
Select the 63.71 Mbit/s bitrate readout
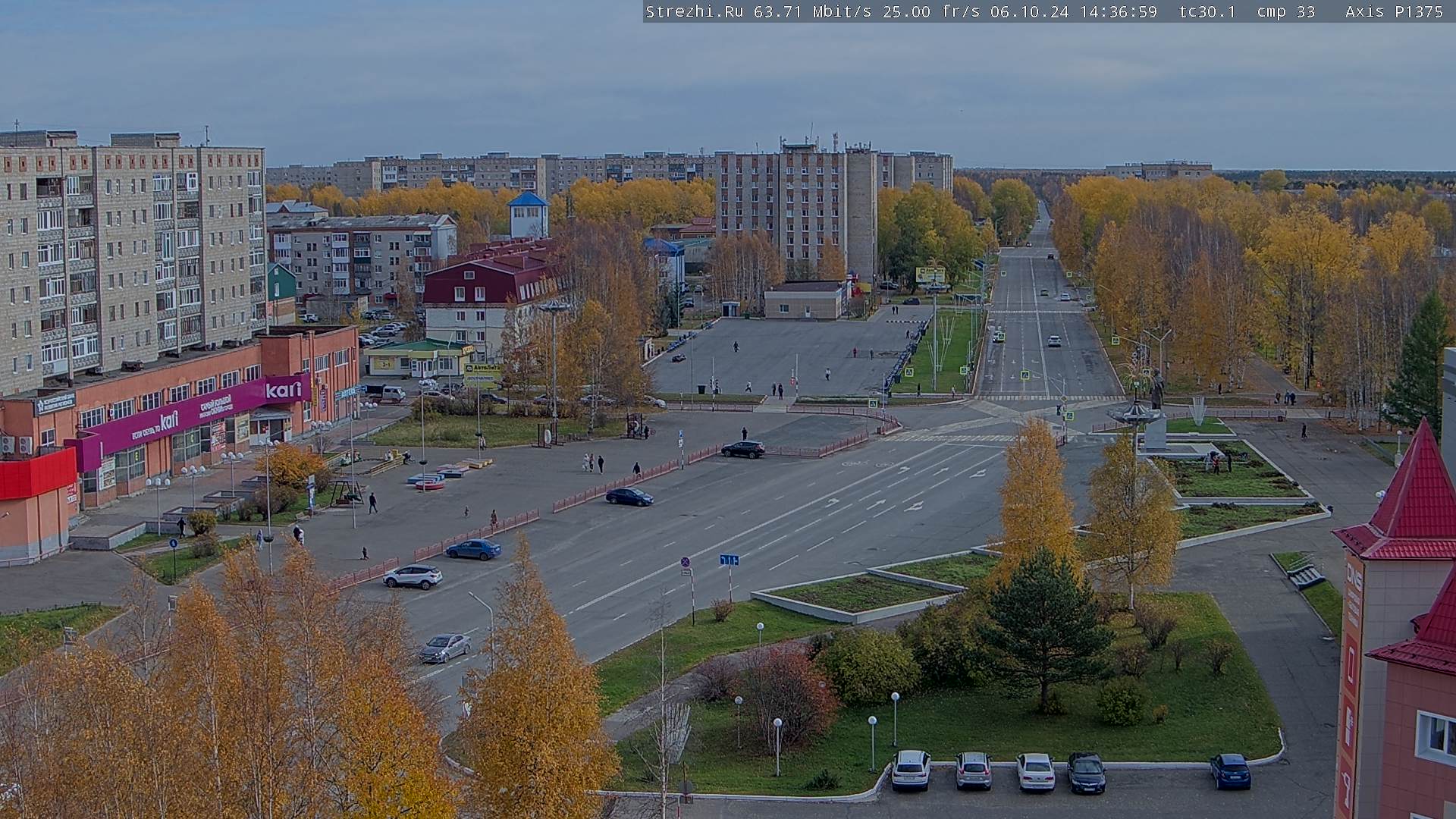(815, 11)
